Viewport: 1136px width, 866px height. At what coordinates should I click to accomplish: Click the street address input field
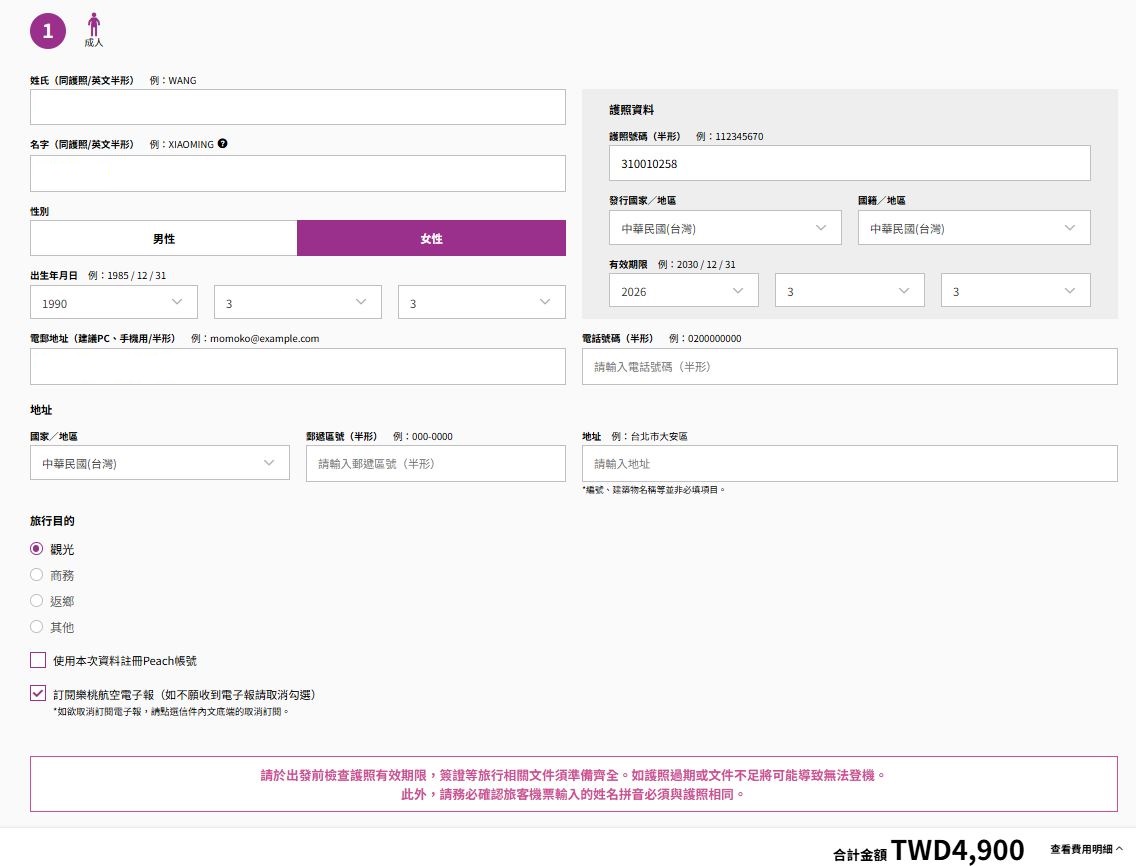(850, 463)
